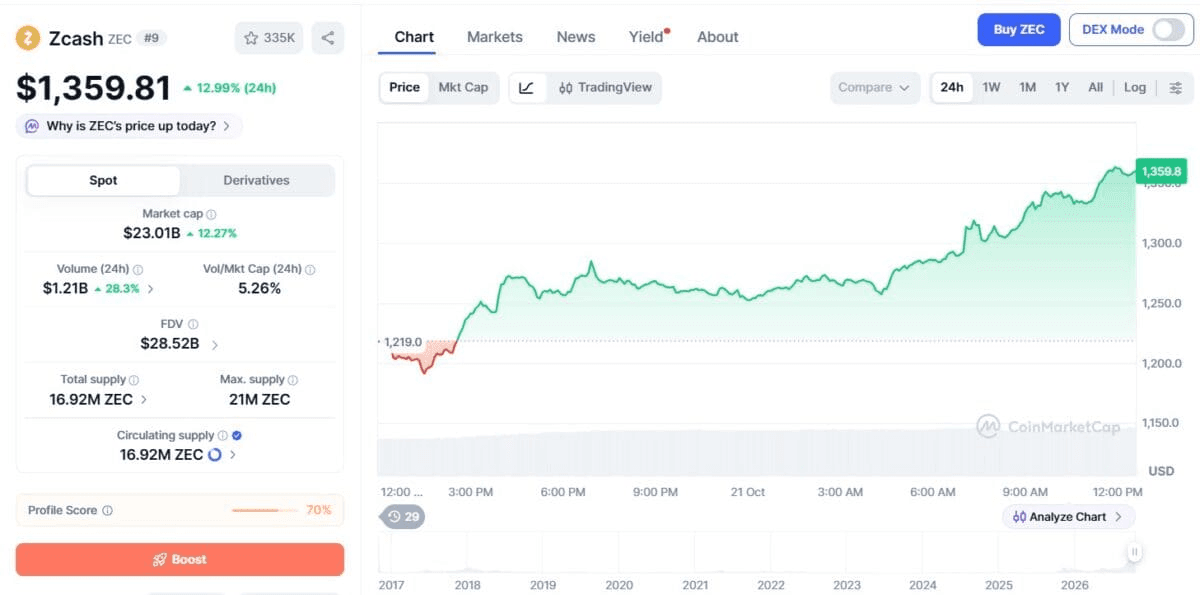Click the Market cap info icon
1200x595 pixels.
coord(211,214)
